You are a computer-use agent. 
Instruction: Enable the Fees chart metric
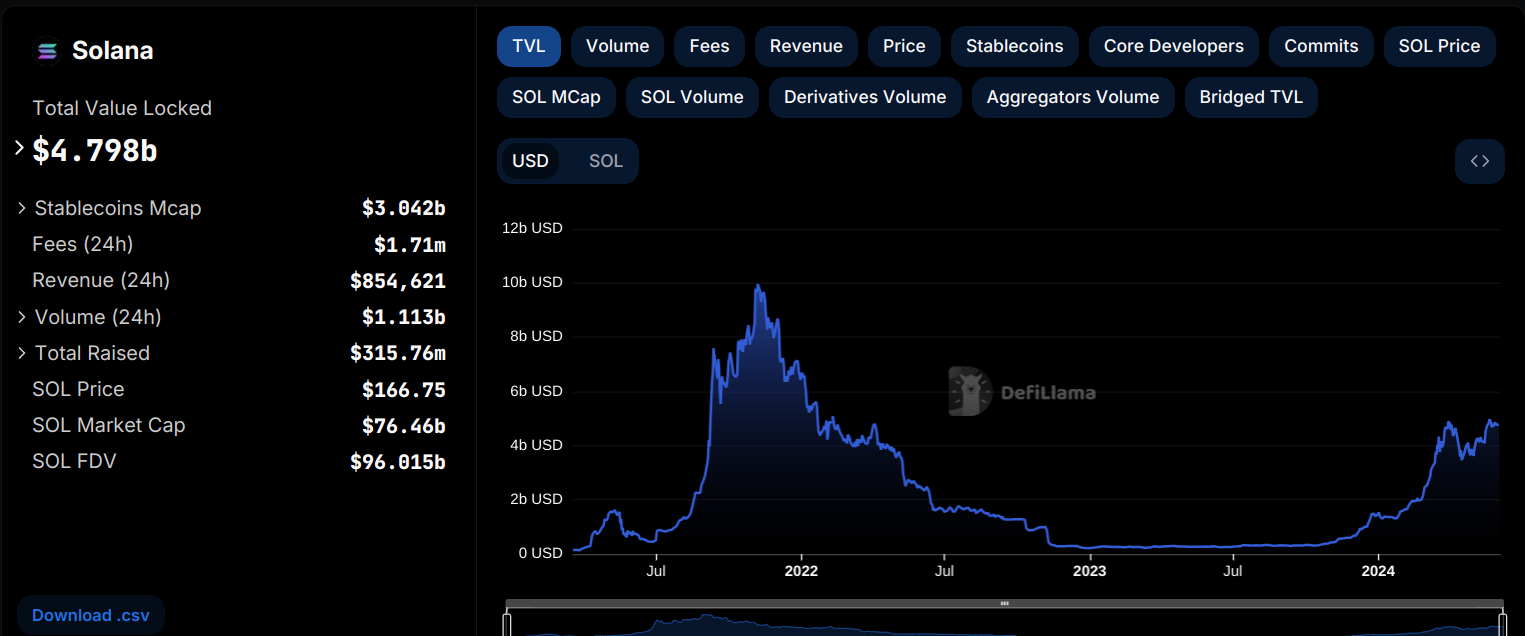tap(708, 46)
